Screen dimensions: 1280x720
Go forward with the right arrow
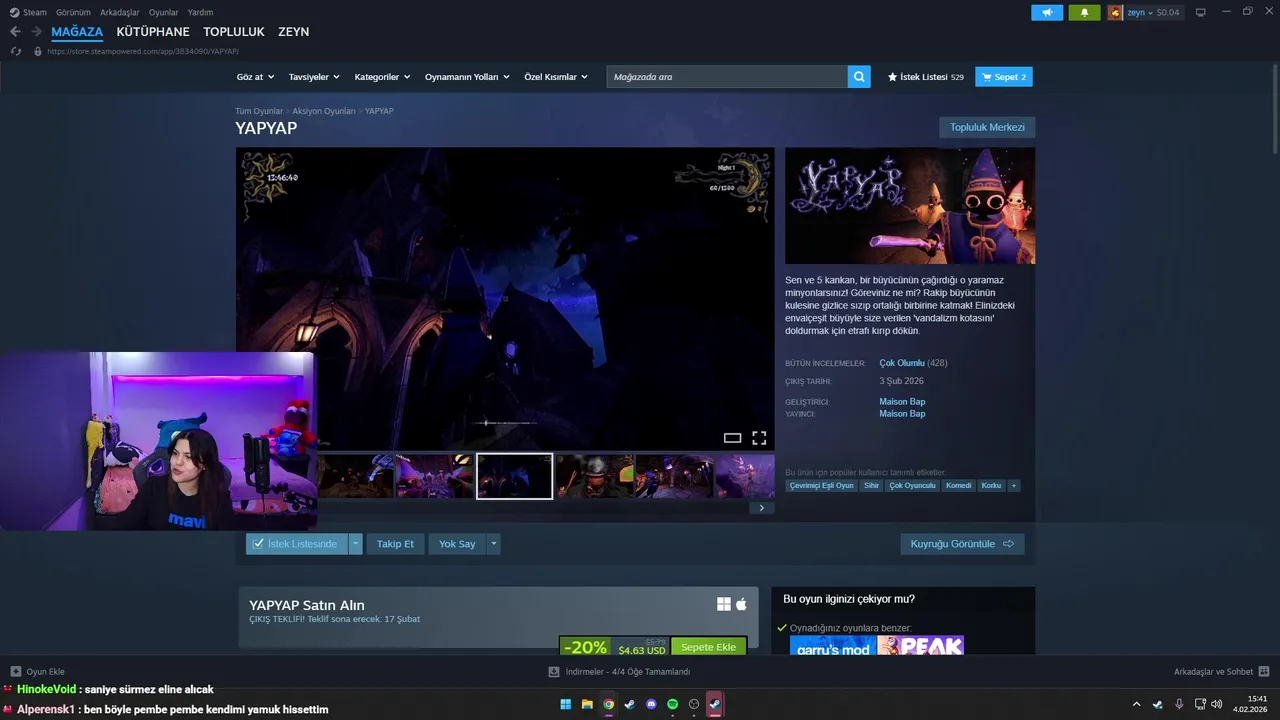coord(37,32)
